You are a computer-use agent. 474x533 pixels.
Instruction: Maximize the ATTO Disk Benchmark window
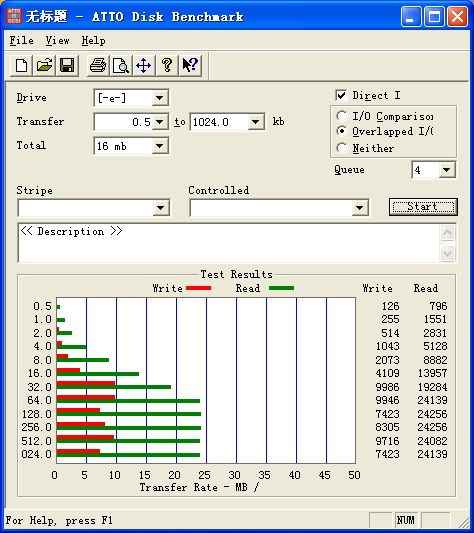coord(434,16)
